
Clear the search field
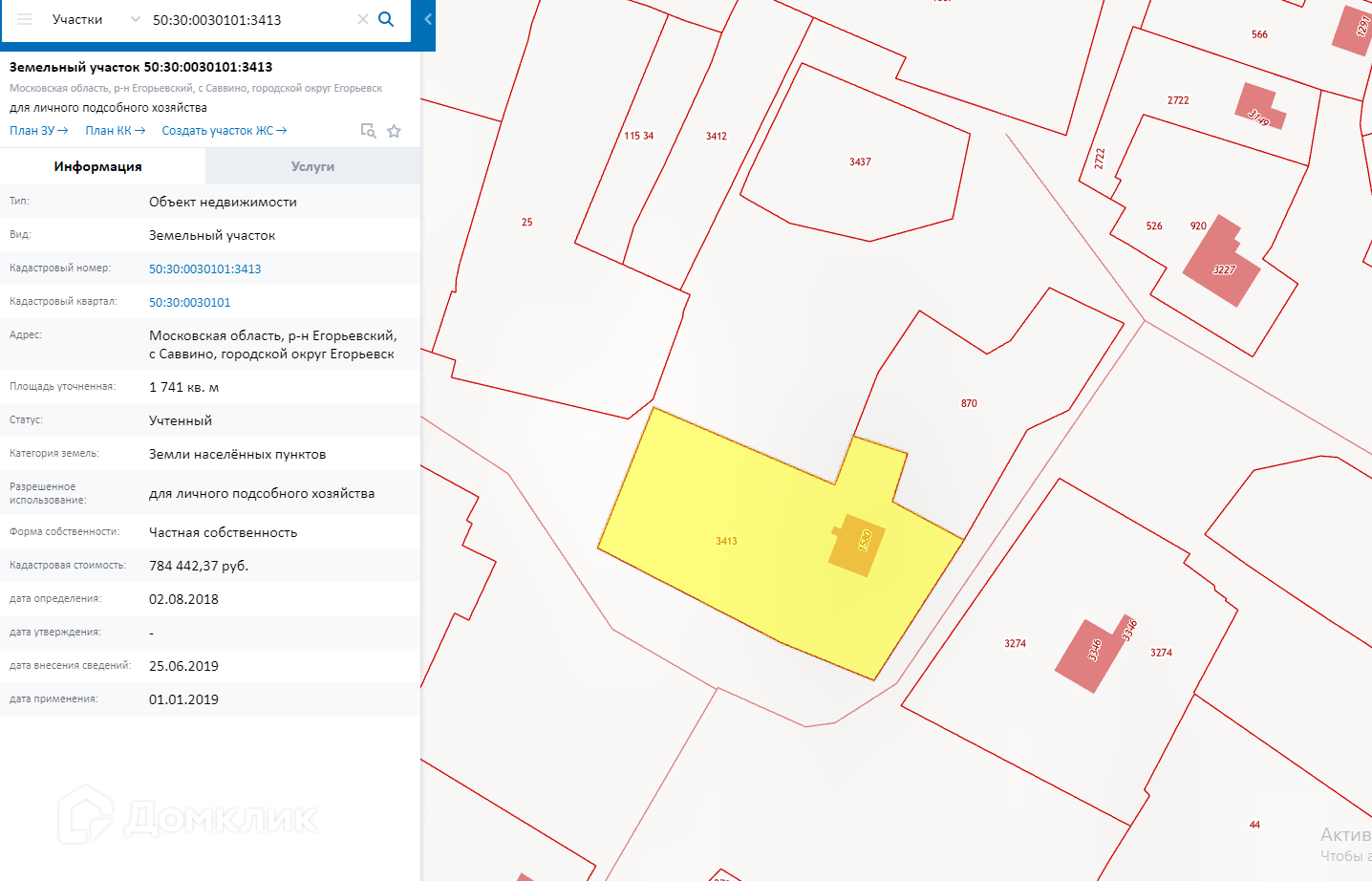(x=363, y=19)
